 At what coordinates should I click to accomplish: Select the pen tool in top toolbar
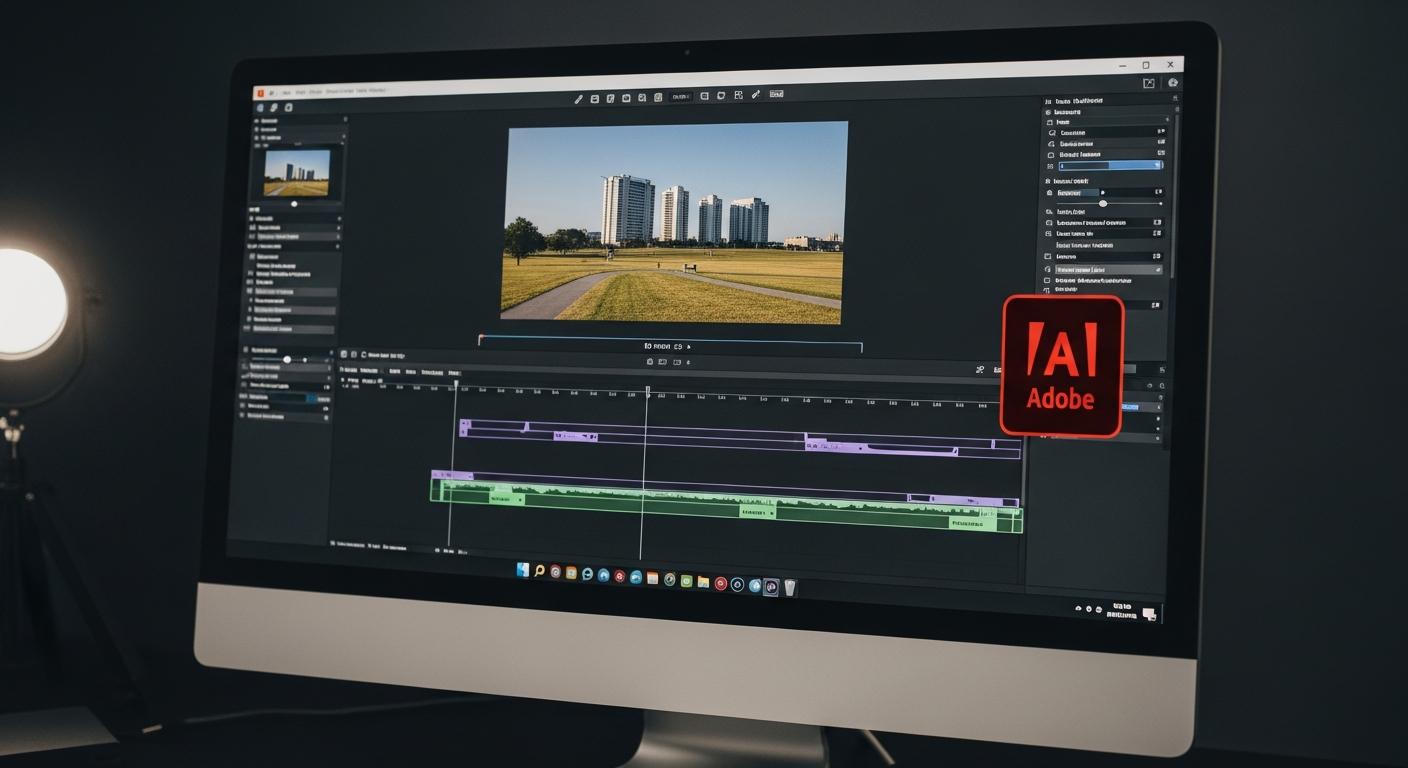pos(578,98)
